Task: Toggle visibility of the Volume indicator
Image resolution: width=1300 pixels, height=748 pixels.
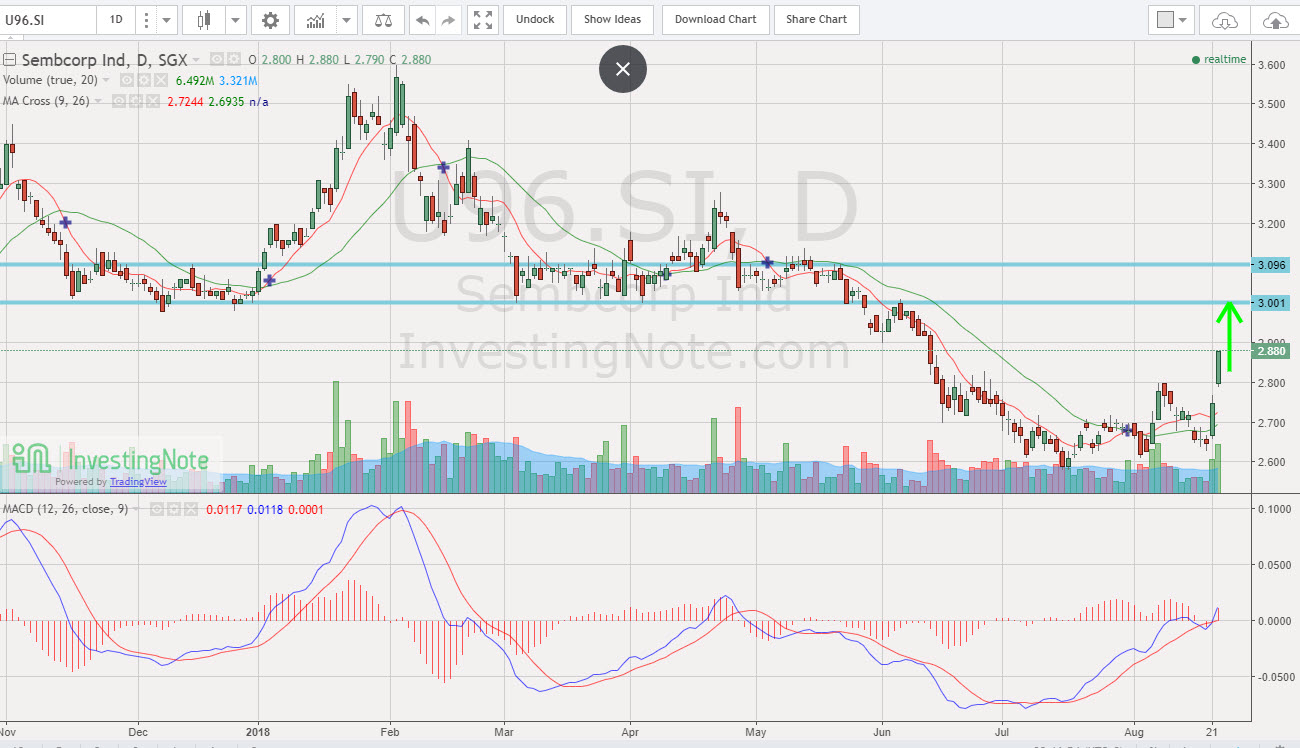Action: pos(127,80)
